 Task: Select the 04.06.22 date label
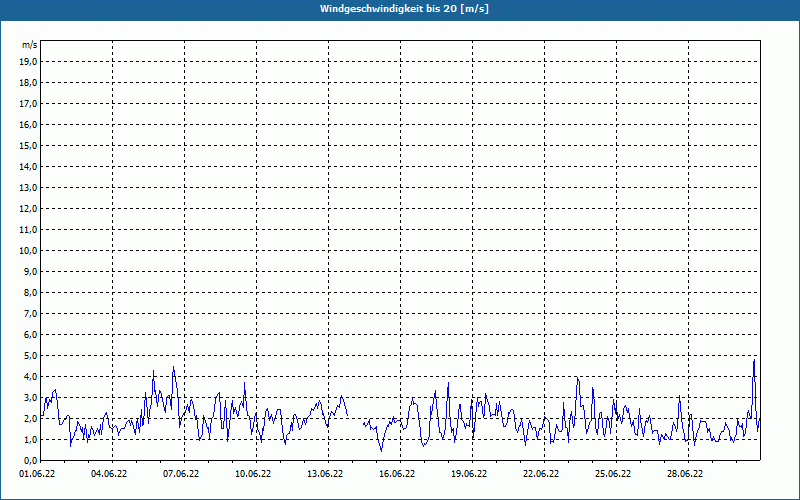109,474
